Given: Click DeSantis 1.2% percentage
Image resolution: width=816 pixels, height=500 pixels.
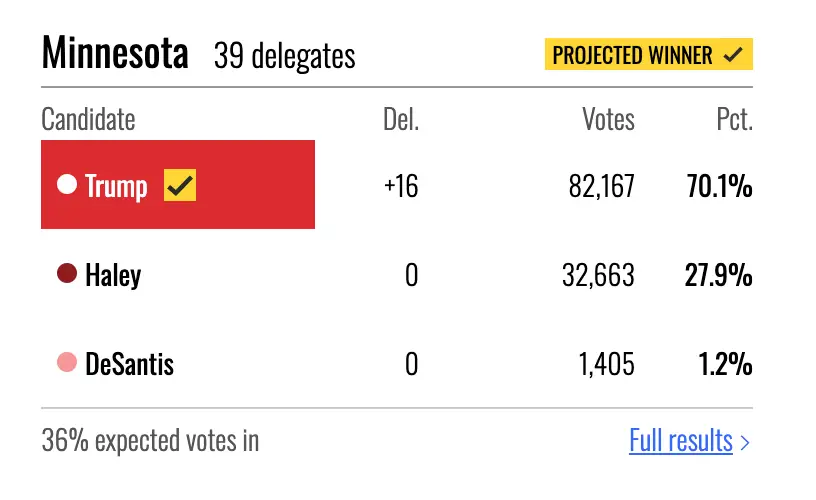Looking at the screenshot, I should pyautogui.click(x=725, y=364).
